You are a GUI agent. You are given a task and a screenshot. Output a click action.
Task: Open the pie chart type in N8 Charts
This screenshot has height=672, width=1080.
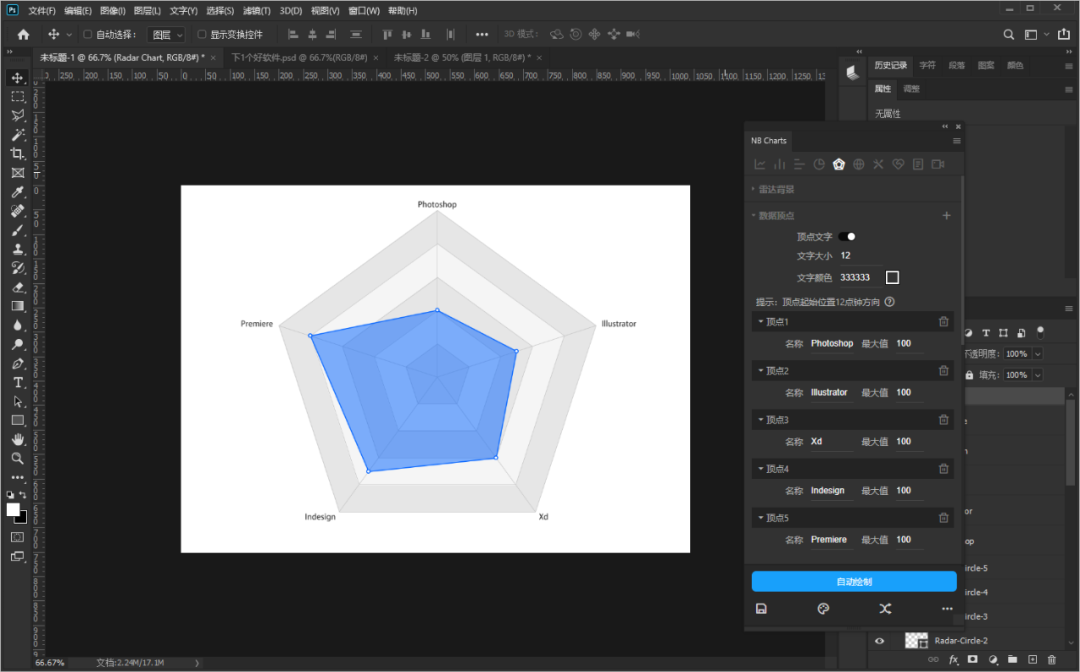(x=819, y=164)
